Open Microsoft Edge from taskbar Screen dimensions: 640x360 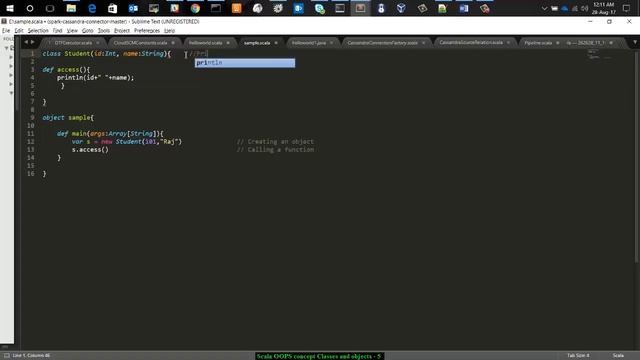click(x=92, y=8)
